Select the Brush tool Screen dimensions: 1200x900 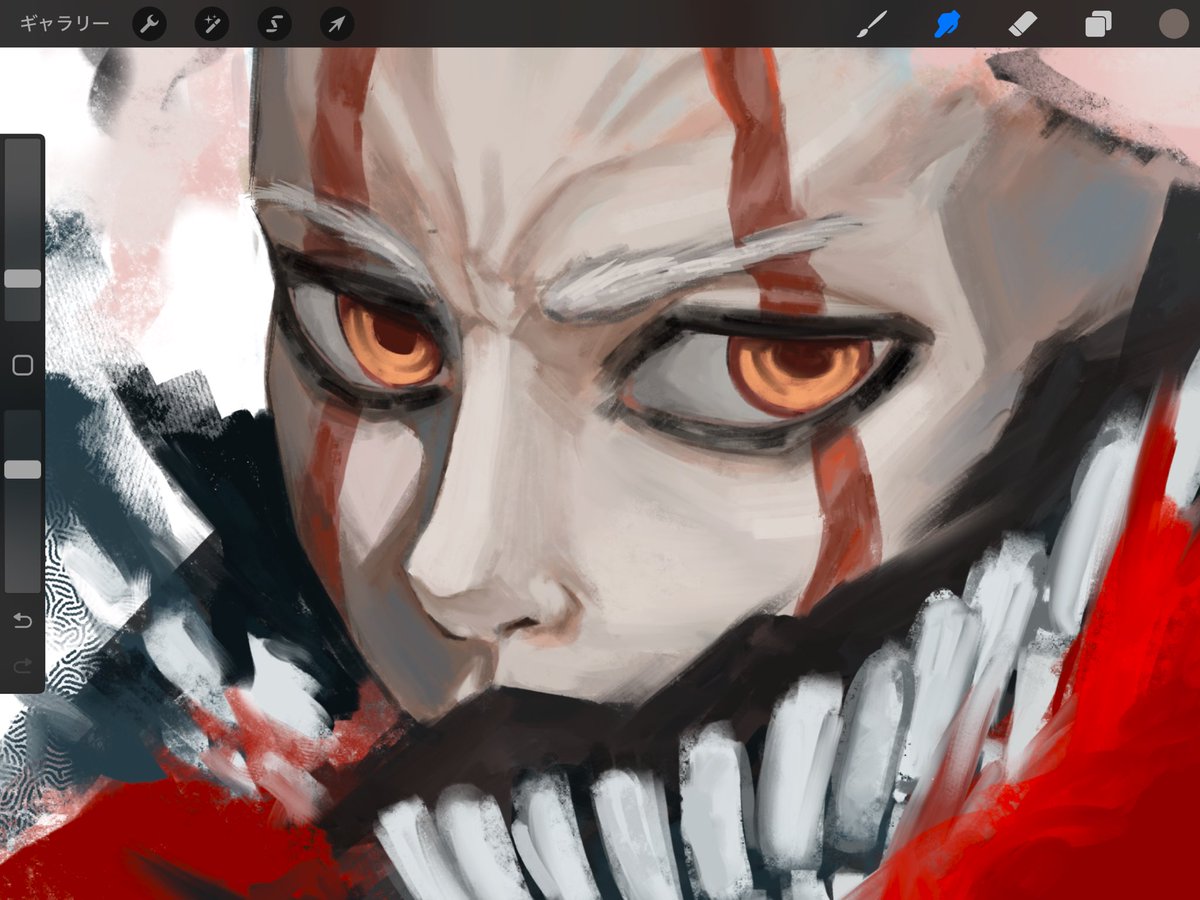pyautogui.click(x=872, y=24)
